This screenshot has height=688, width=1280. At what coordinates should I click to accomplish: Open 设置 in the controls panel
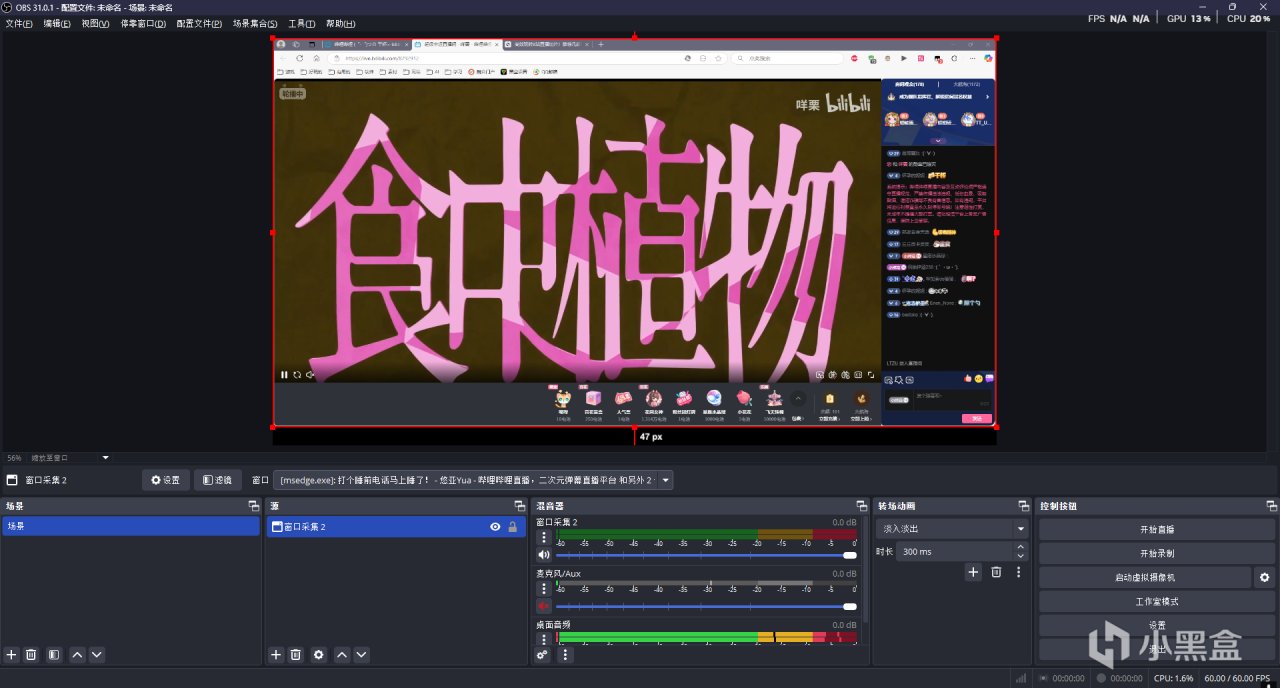pos(1157,625)
